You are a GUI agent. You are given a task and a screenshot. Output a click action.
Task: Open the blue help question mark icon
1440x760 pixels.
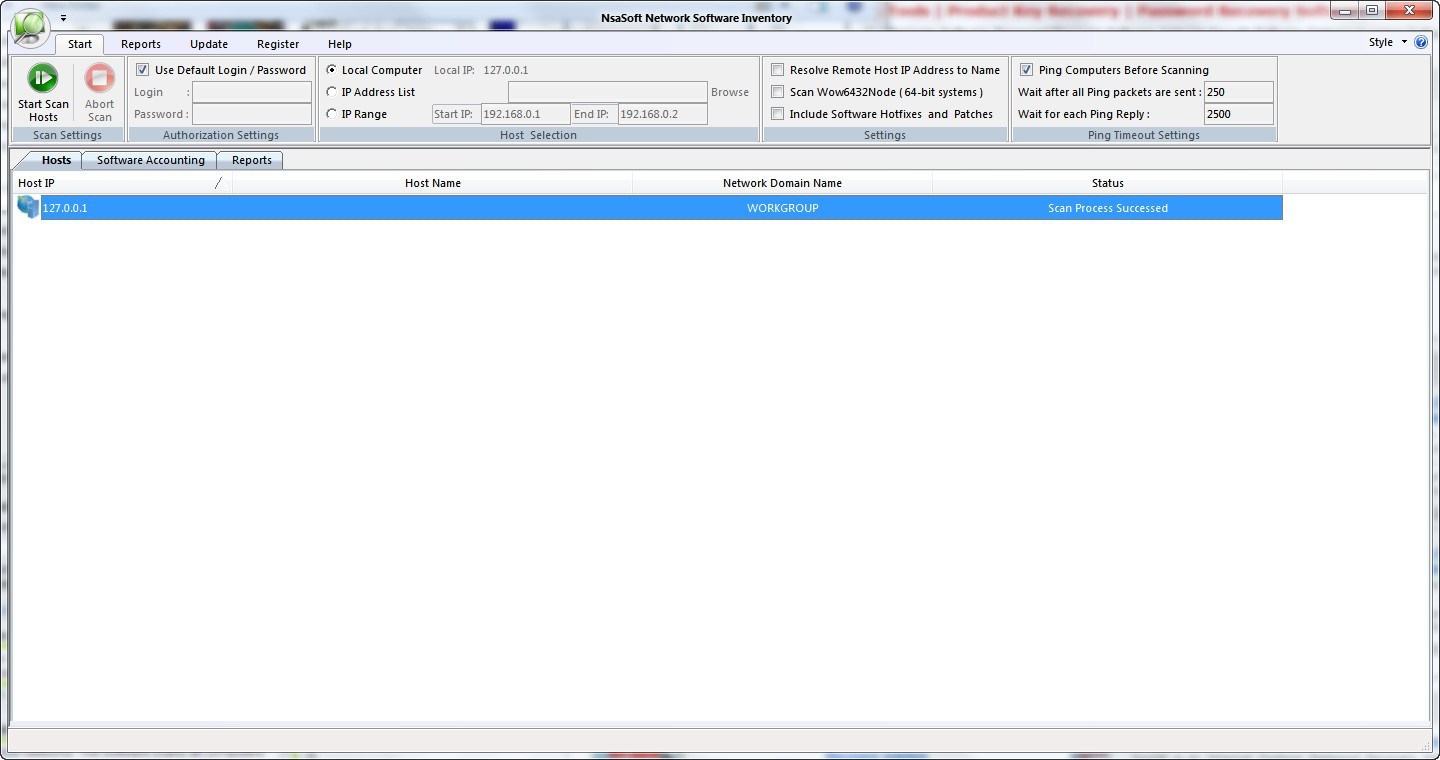click(x=1421, y=42)
